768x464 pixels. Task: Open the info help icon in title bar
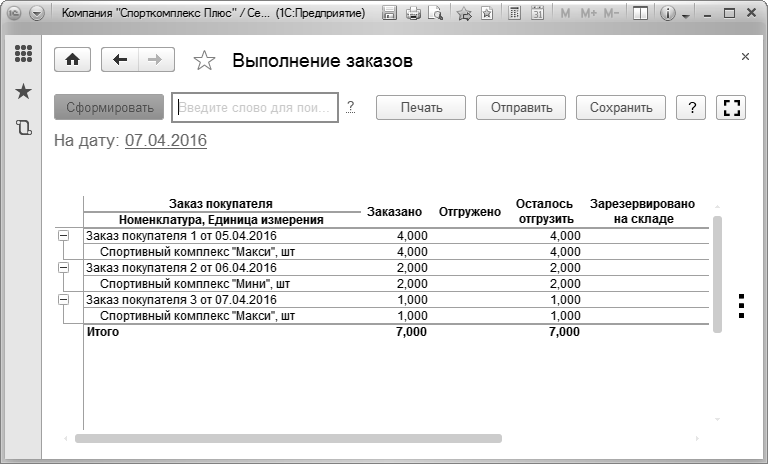point(668,13)
